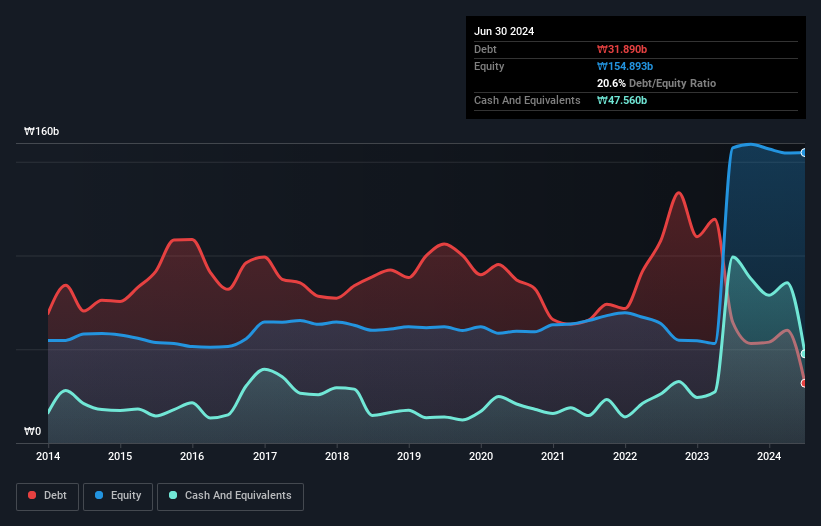The width and height of the screenshot is (821, 526).
Task: Click the Equity label in tooltip
Action: pos(489,66)
